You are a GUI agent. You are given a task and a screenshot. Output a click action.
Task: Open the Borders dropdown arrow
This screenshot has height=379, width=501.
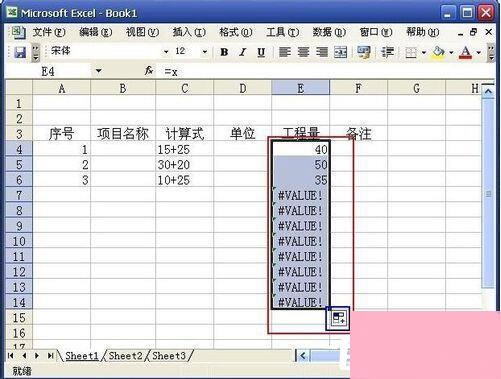(424, 53)
